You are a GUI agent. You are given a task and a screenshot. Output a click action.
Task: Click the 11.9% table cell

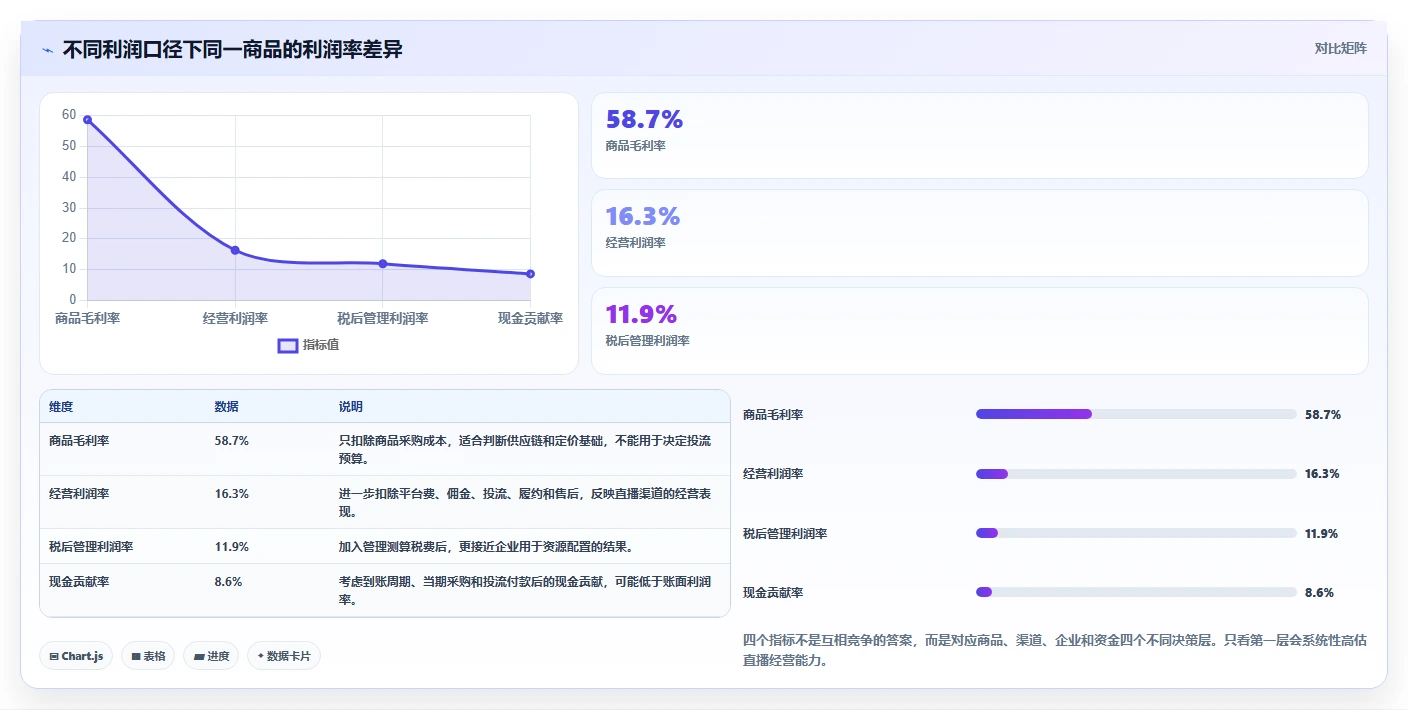click(x=231, y=547)
